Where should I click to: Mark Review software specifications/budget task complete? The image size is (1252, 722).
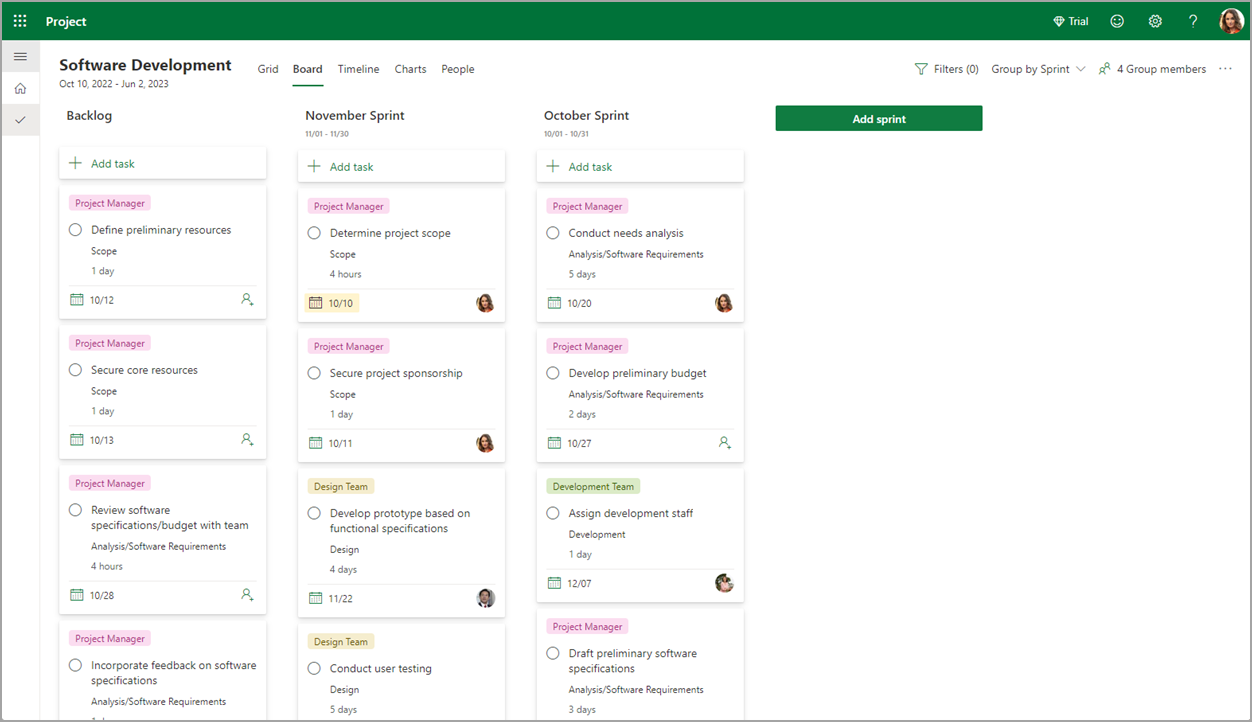pyautogui.click(x=75, y=510)
